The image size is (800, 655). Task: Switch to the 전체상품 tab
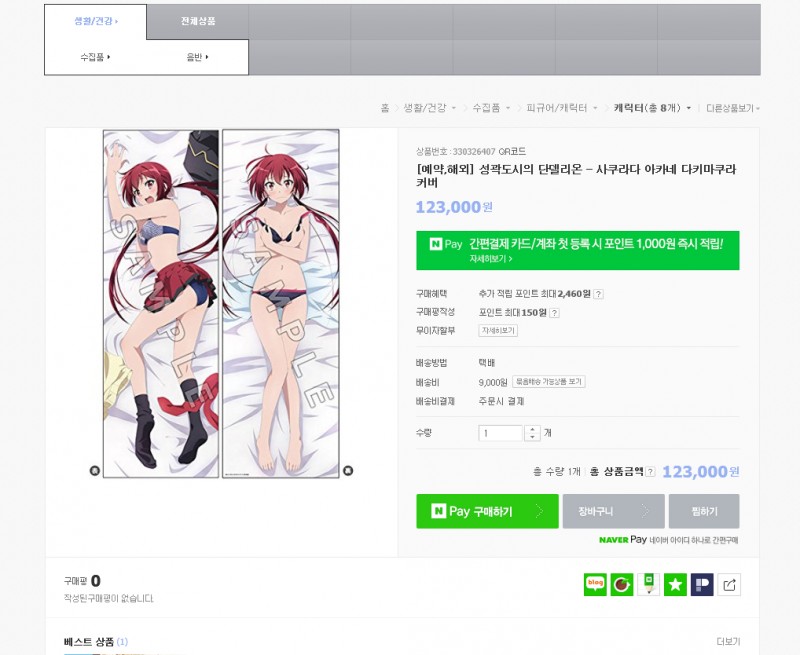(197, 21)
